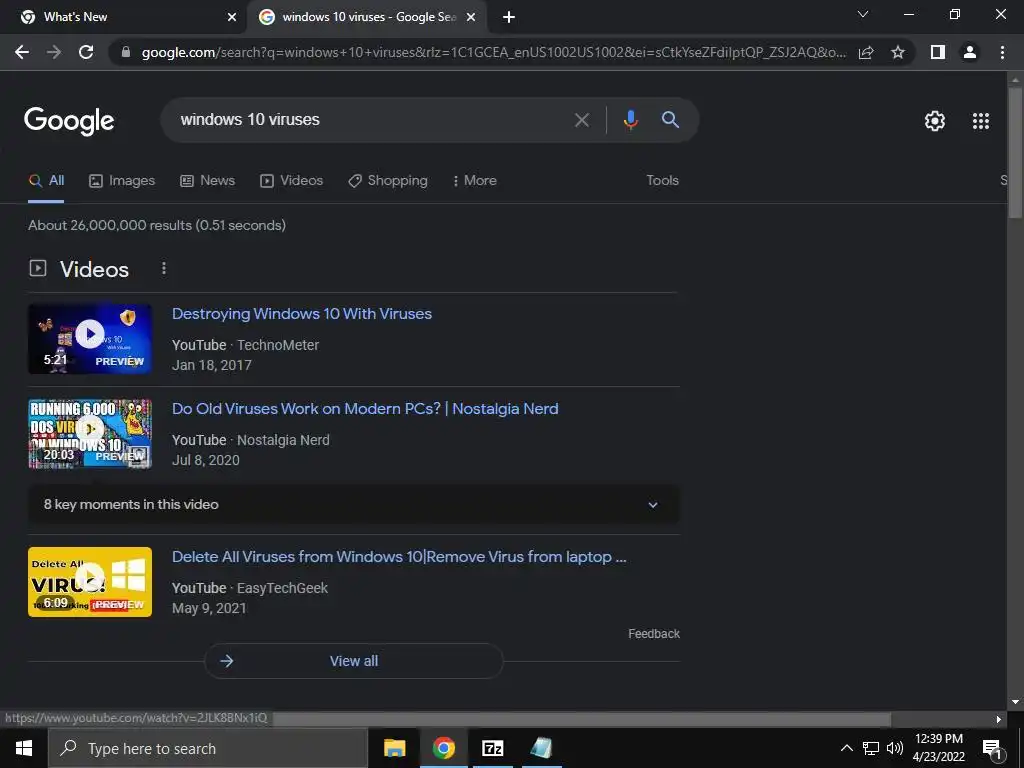Open Do Old Viruses Work on Modern PCs link
The image size is (1024, 768).
[365, 409]
